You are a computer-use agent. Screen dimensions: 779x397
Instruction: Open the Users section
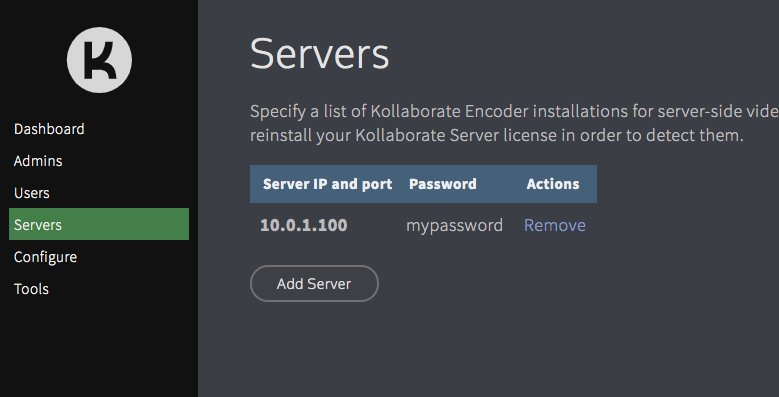tap(31, 193)
